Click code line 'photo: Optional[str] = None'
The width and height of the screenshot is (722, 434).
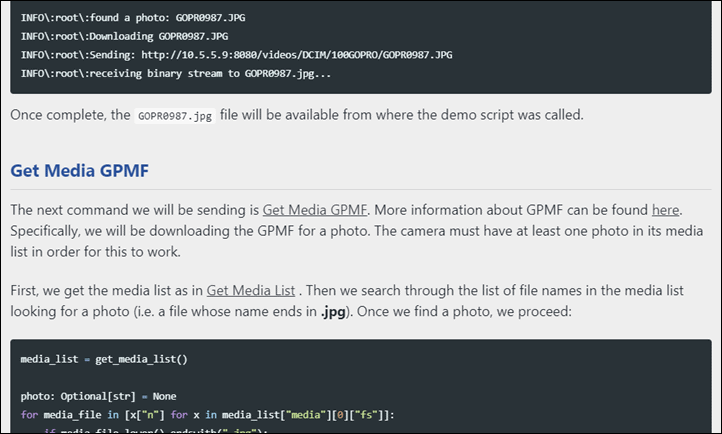point(99,396)
